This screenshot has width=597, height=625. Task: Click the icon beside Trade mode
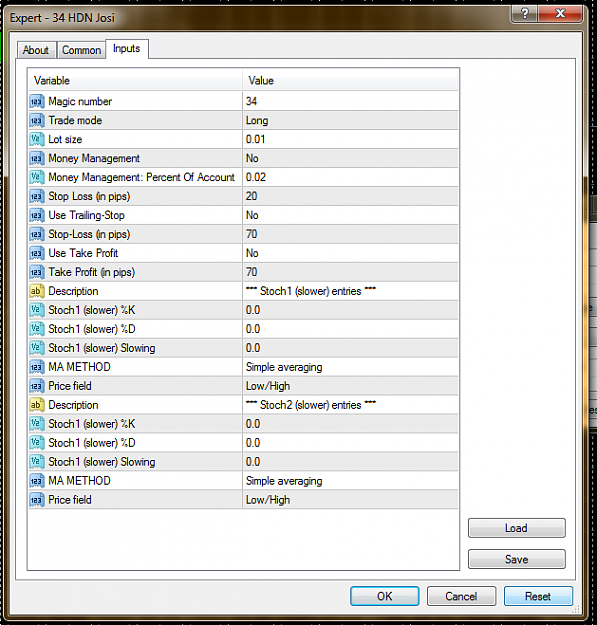(36, 120)
